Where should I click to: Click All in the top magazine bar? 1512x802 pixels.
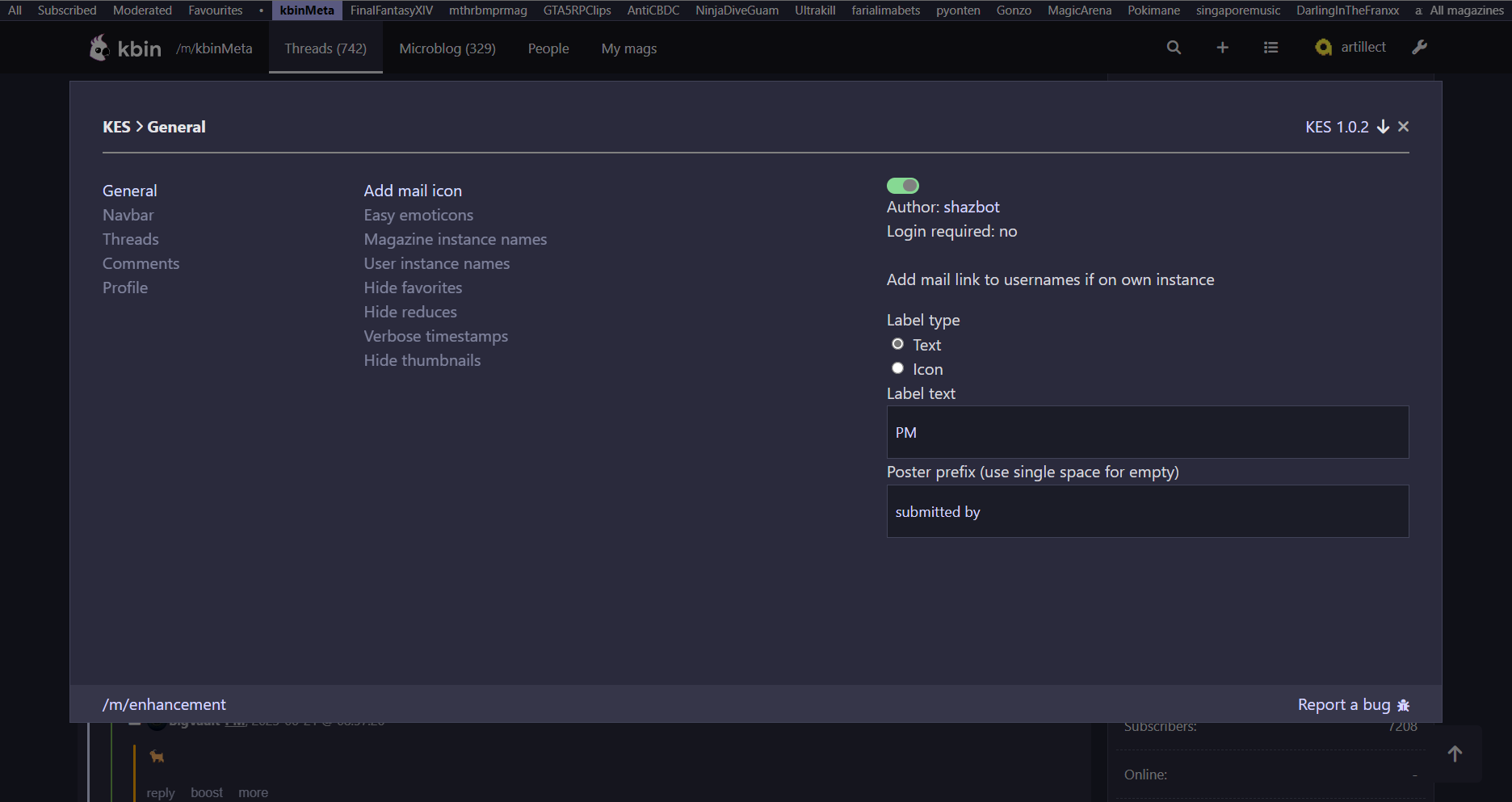(15, 10)
